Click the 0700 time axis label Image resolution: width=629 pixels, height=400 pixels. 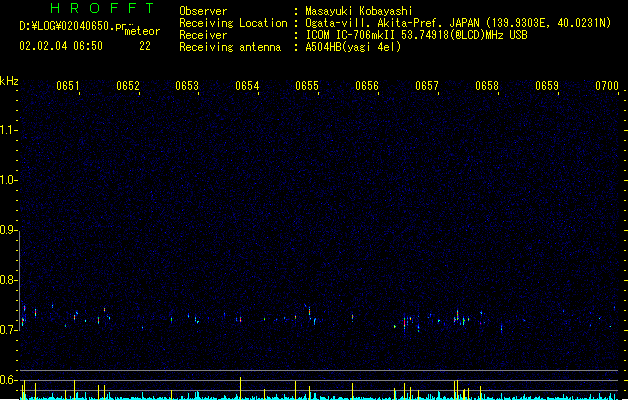point(607,85)
